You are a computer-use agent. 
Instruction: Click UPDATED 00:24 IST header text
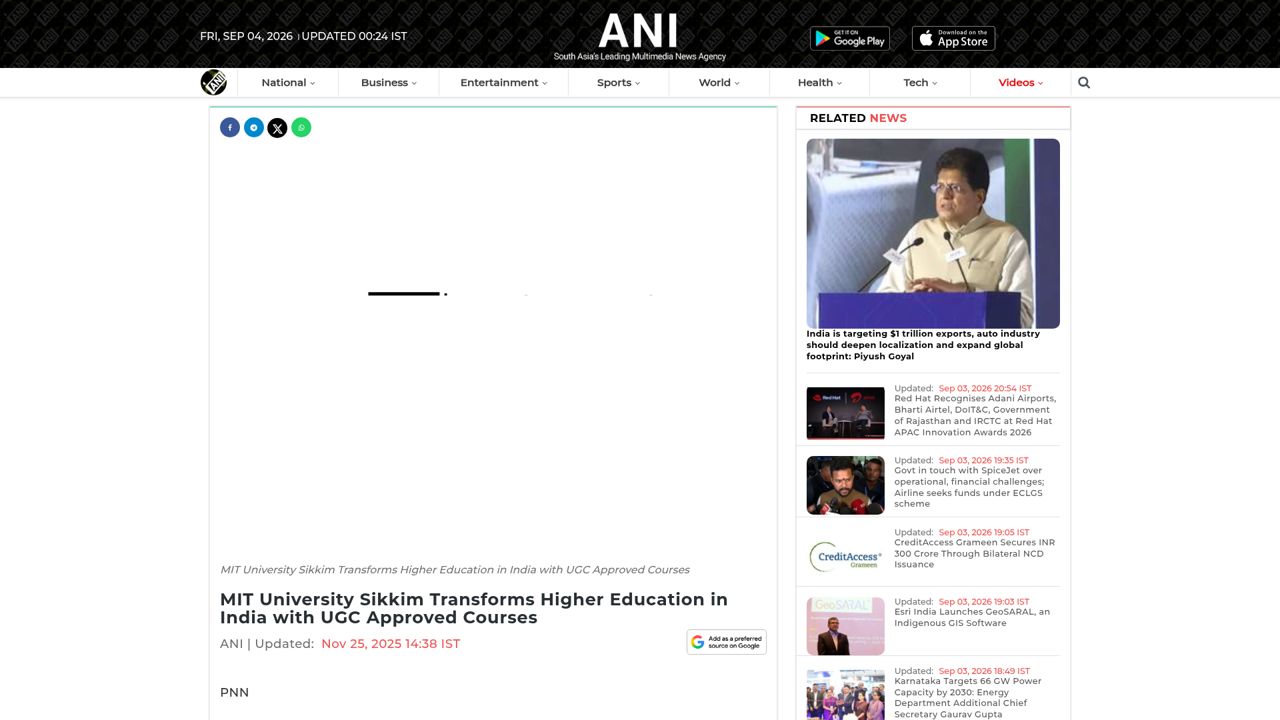354,36
